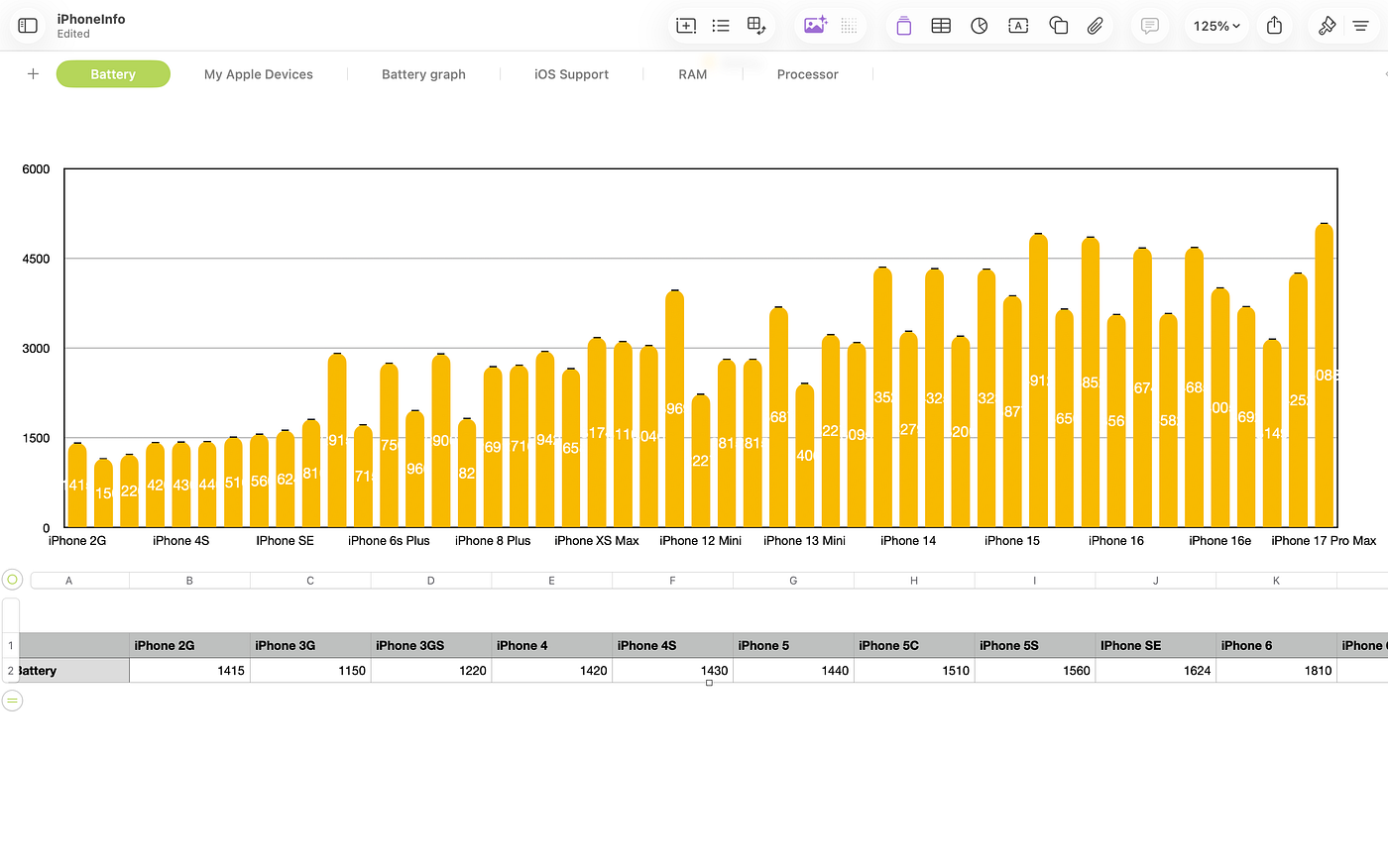Click the cell with value 1415
1388x868 pixels.
(x=189, y=671)
